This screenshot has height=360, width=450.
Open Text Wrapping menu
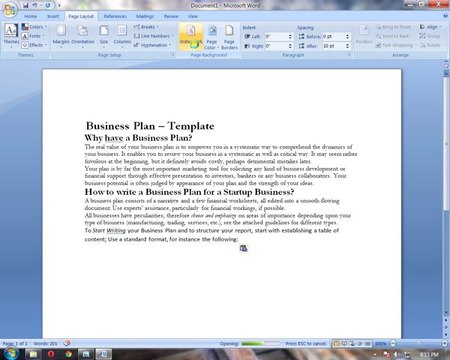click(x=396, y=45)
